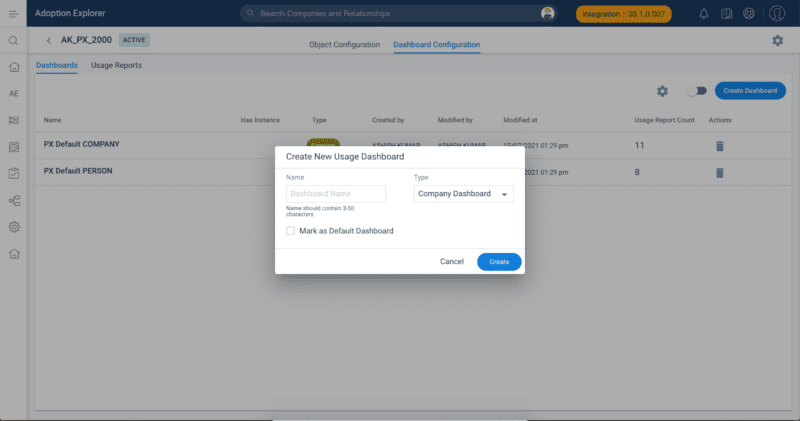800x421 pixels.
Task: Go to Home via the sidebar house icon
Action: pyautogui.click(x=14, y=67)
